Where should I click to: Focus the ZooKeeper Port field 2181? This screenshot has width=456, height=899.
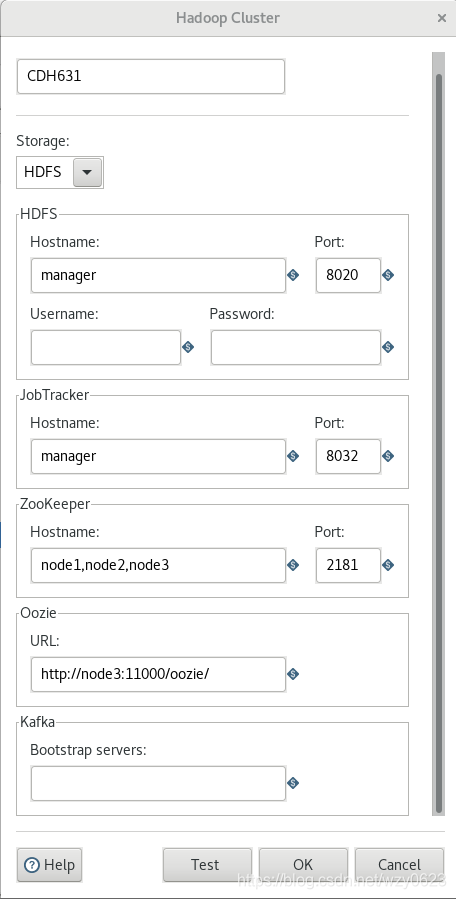(348, 565)
